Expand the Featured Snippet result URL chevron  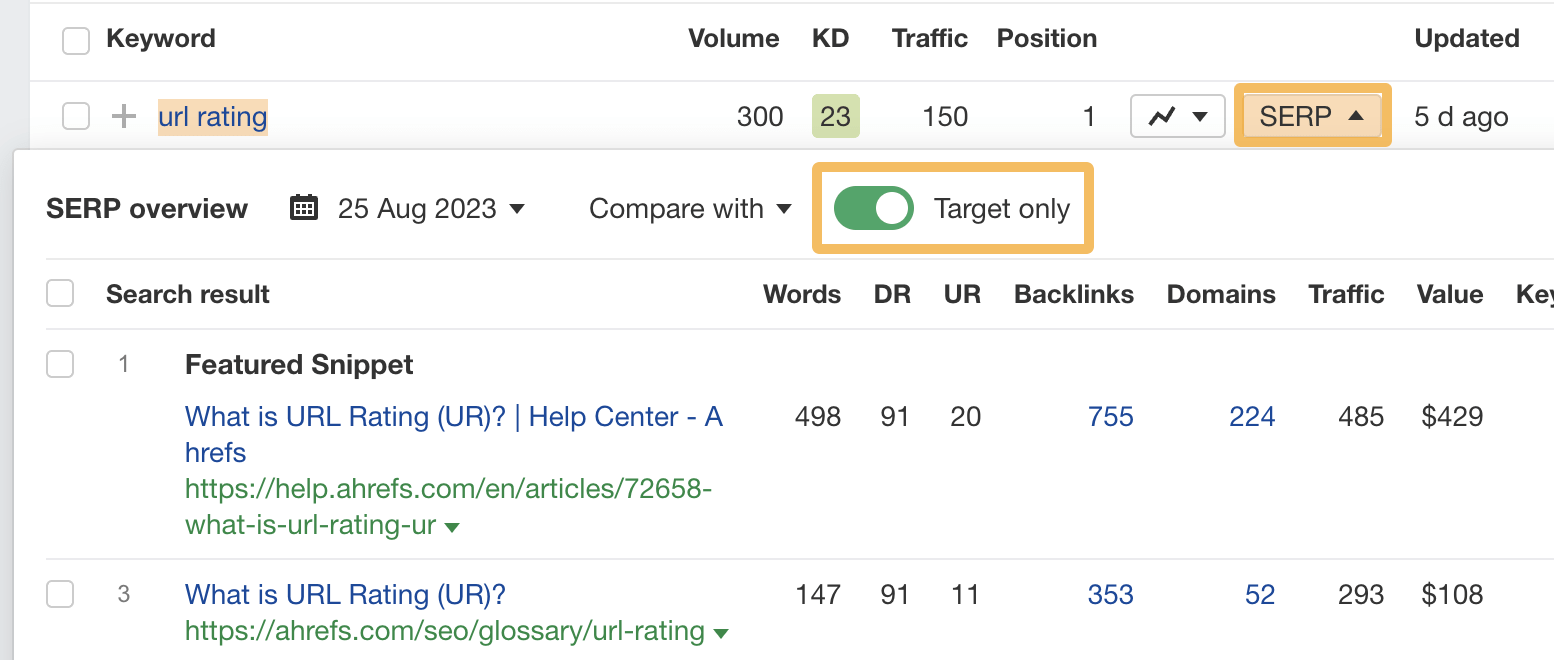point(453,525)
